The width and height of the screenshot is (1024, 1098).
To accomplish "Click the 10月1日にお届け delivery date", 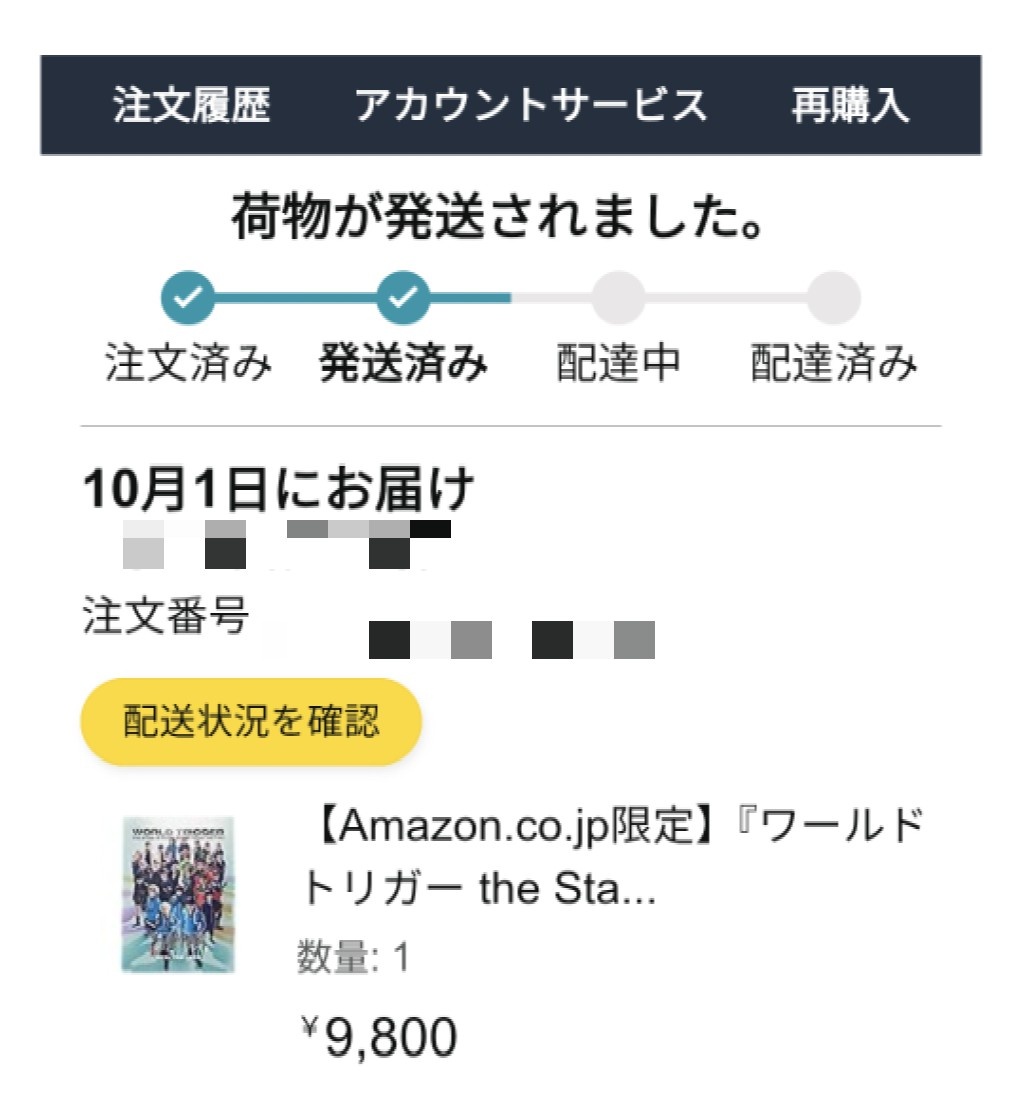I will pos(278,490).
